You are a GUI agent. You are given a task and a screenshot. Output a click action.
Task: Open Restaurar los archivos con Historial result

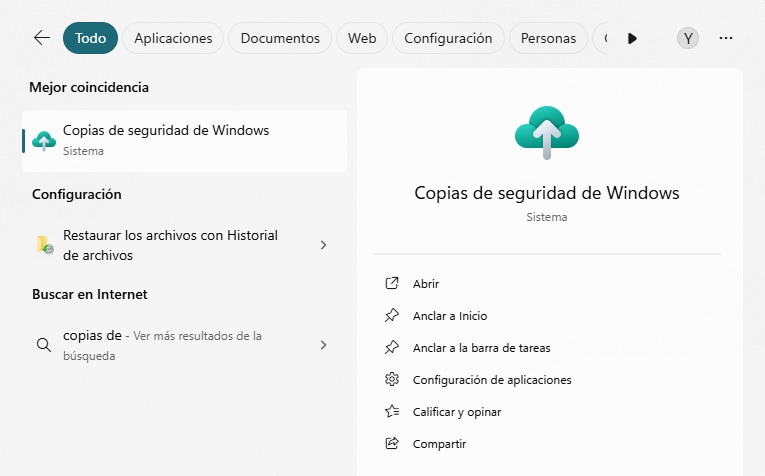coord(184,245)
